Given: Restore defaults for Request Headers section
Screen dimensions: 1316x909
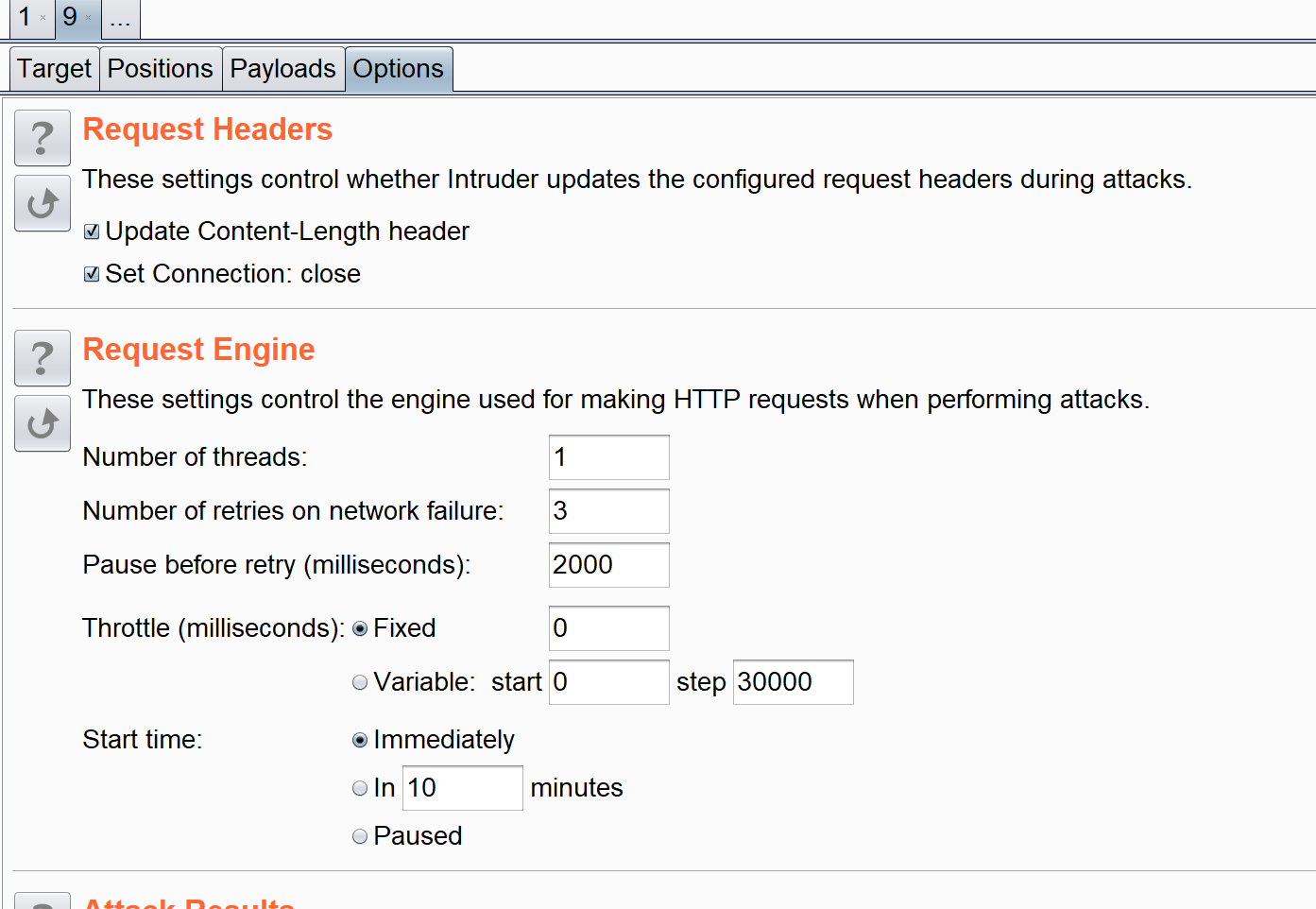Looking at the screenshot, I should [43, 203].
